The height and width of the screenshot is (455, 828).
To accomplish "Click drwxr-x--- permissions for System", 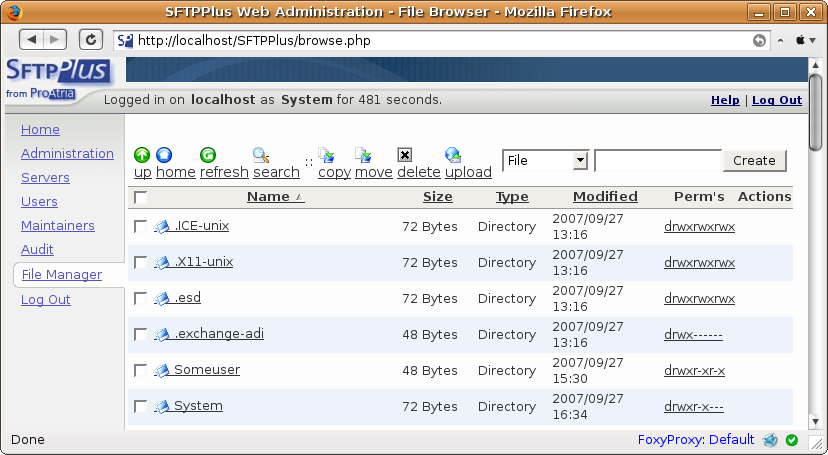I will [693, 406].
